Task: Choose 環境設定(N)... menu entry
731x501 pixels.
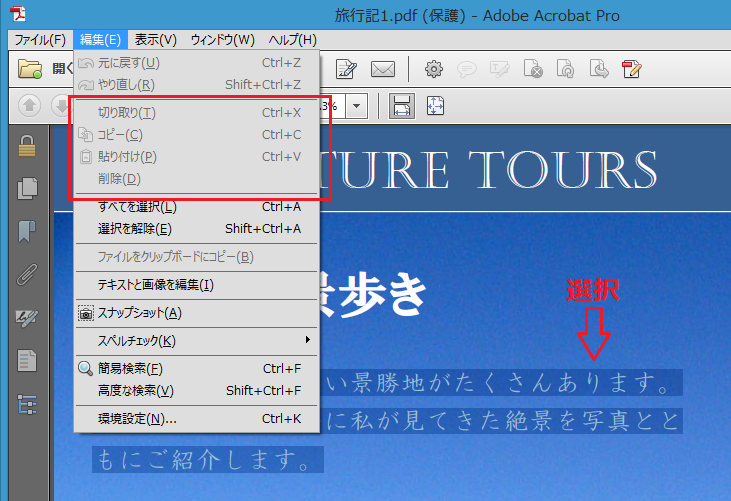Action: coord(197,419)
